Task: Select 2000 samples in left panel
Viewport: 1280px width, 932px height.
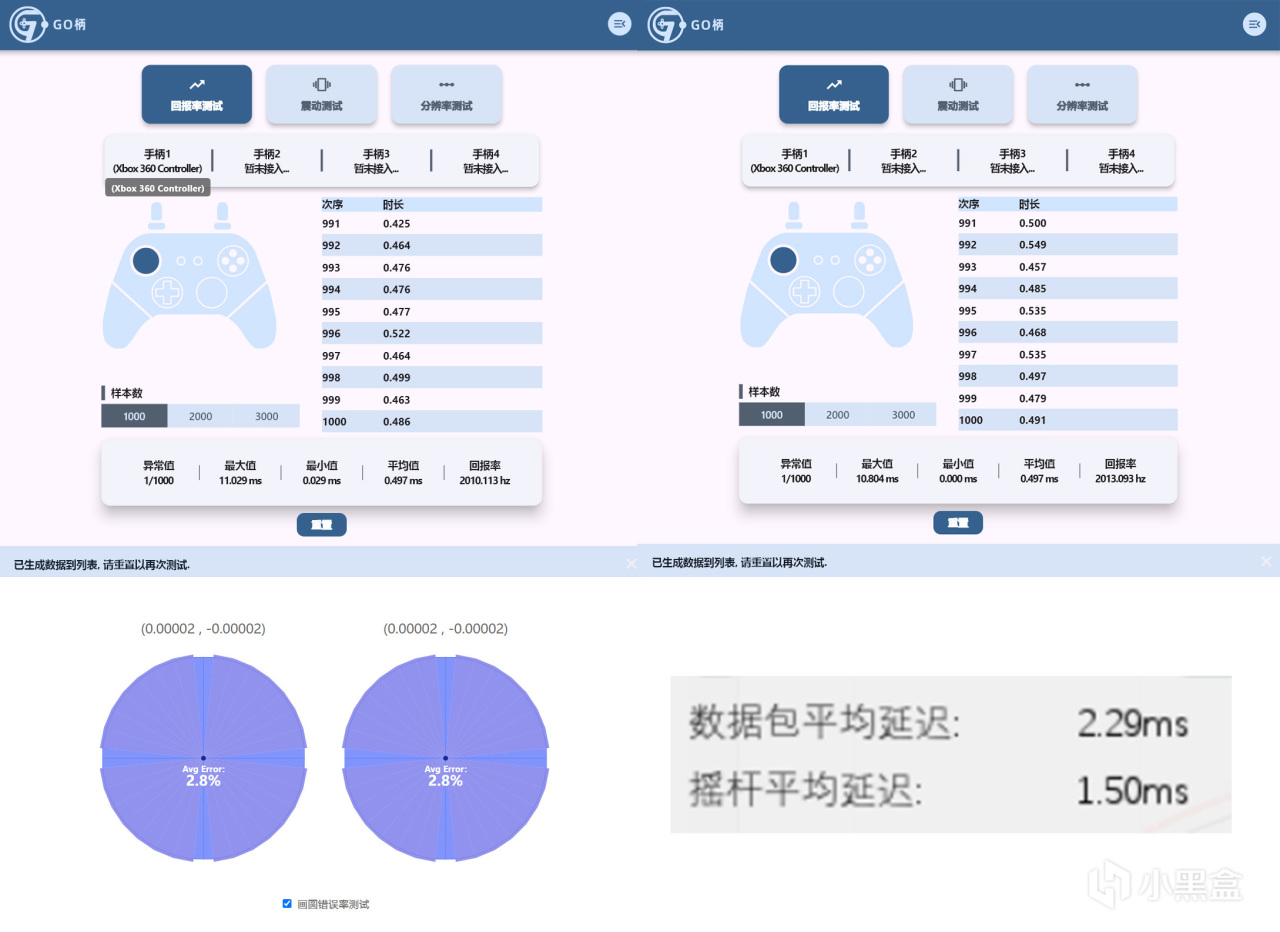Action: pyautogui.click(x=200, y=416)
